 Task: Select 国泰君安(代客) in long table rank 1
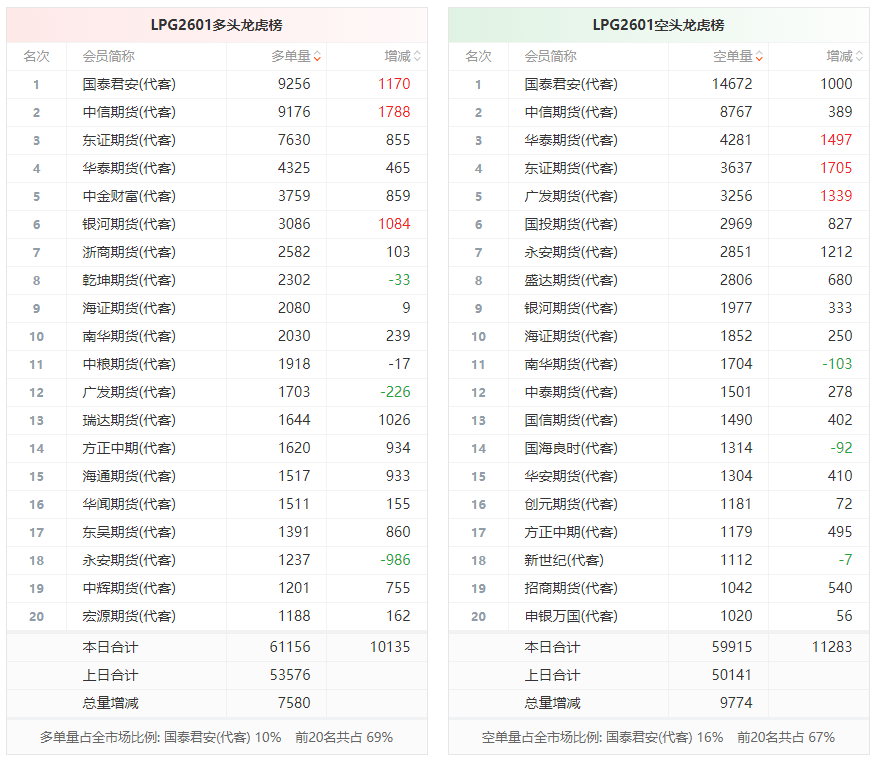coord(129,84)
